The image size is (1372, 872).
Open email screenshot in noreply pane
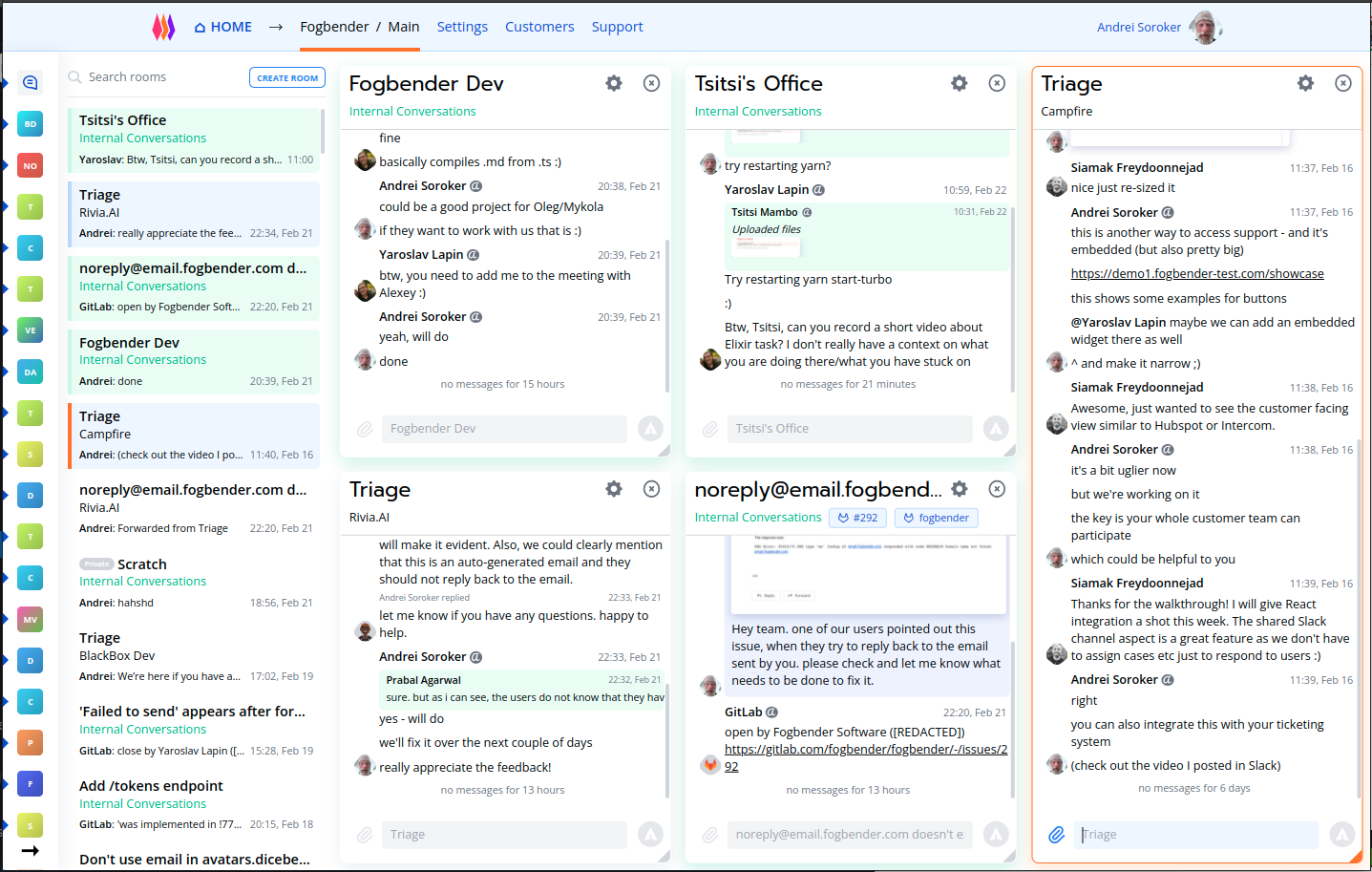[869, 573]
